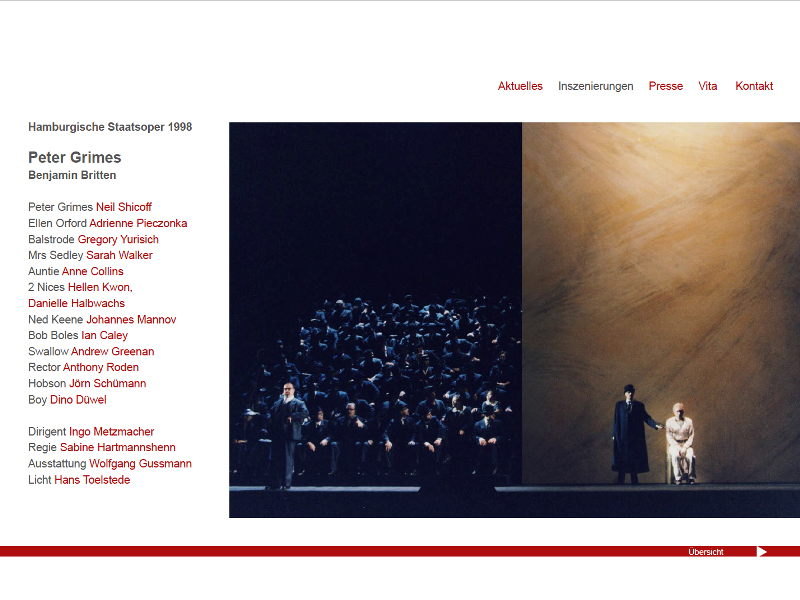The width and height of the screenshot is (800, 600).
Task: Click the name Johannes Mannov
Action: (x=131, y=320)
